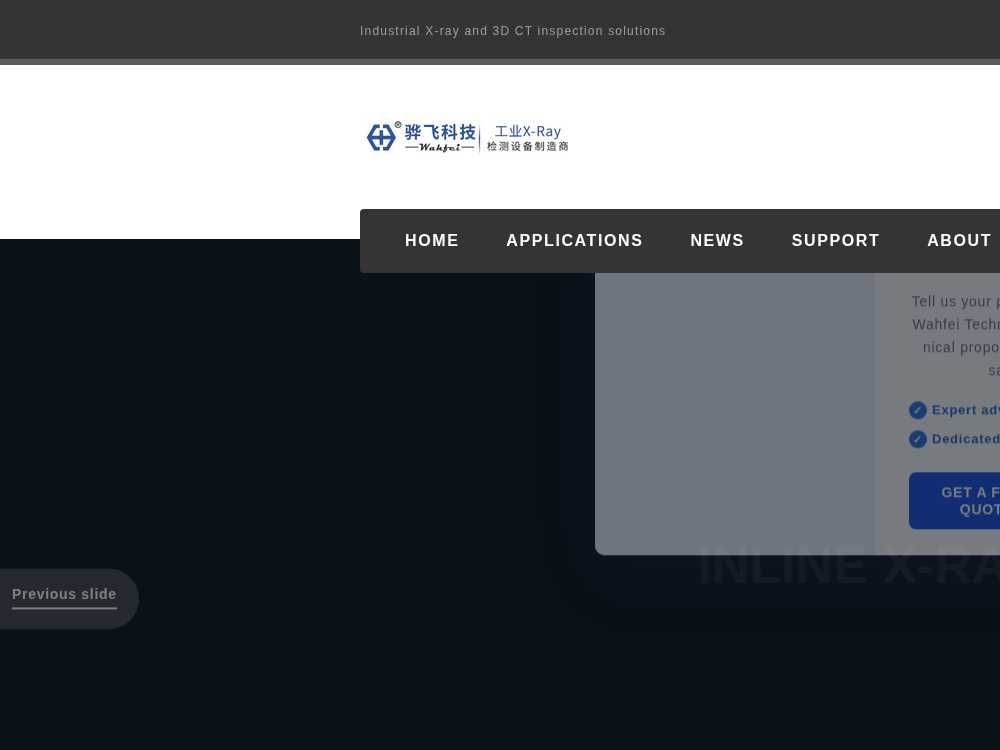
Task: Click the checkmark icon beside Dedicated
Action: pyautogui.click(x=918, y=439)
